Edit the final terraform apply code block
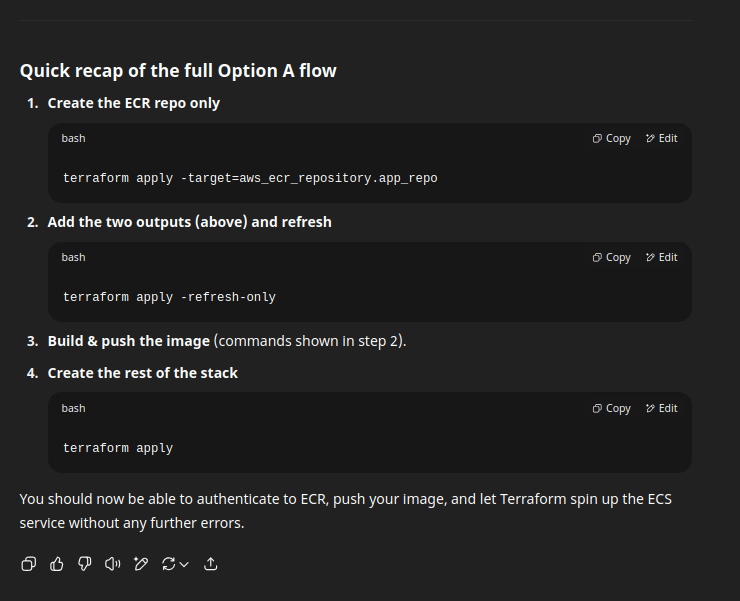 click(662, 408)
